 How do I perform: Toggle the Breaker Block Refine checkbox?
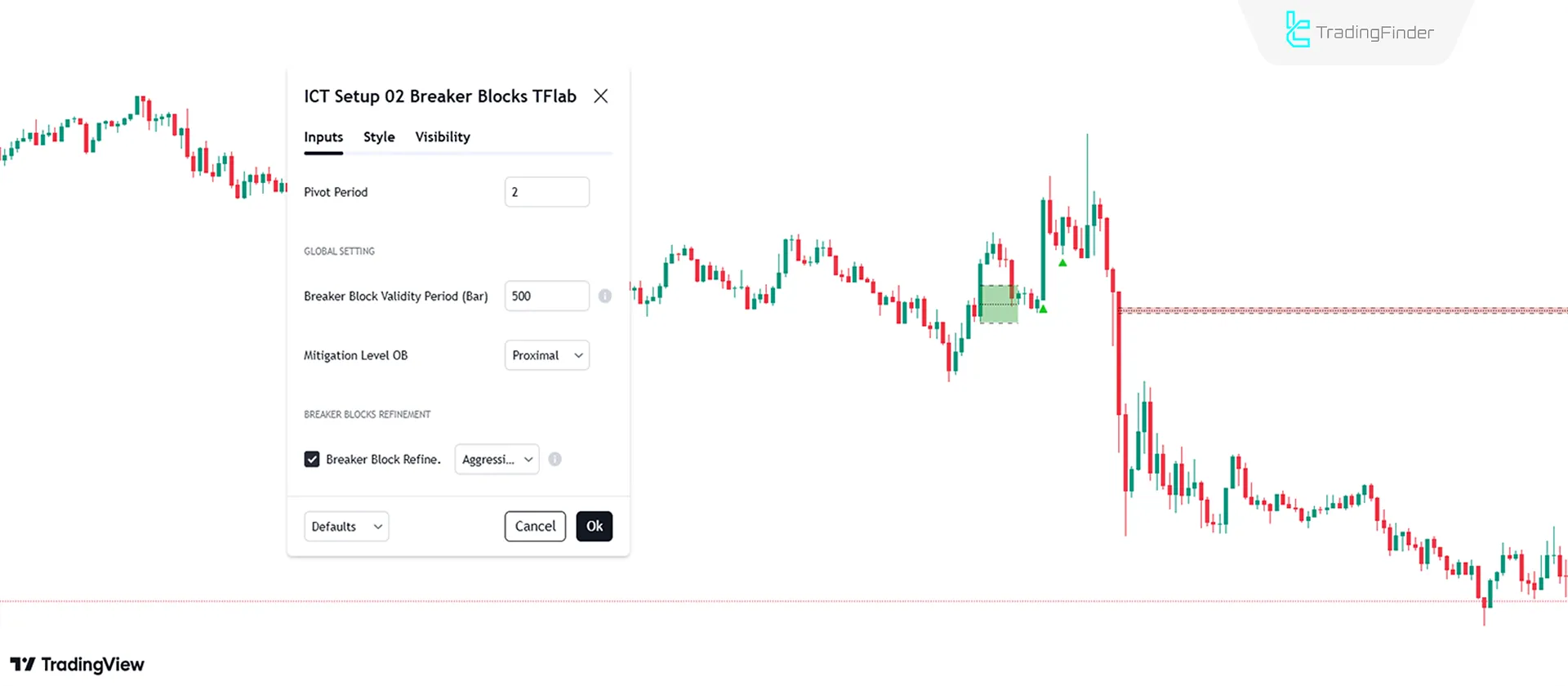[312, 459]
